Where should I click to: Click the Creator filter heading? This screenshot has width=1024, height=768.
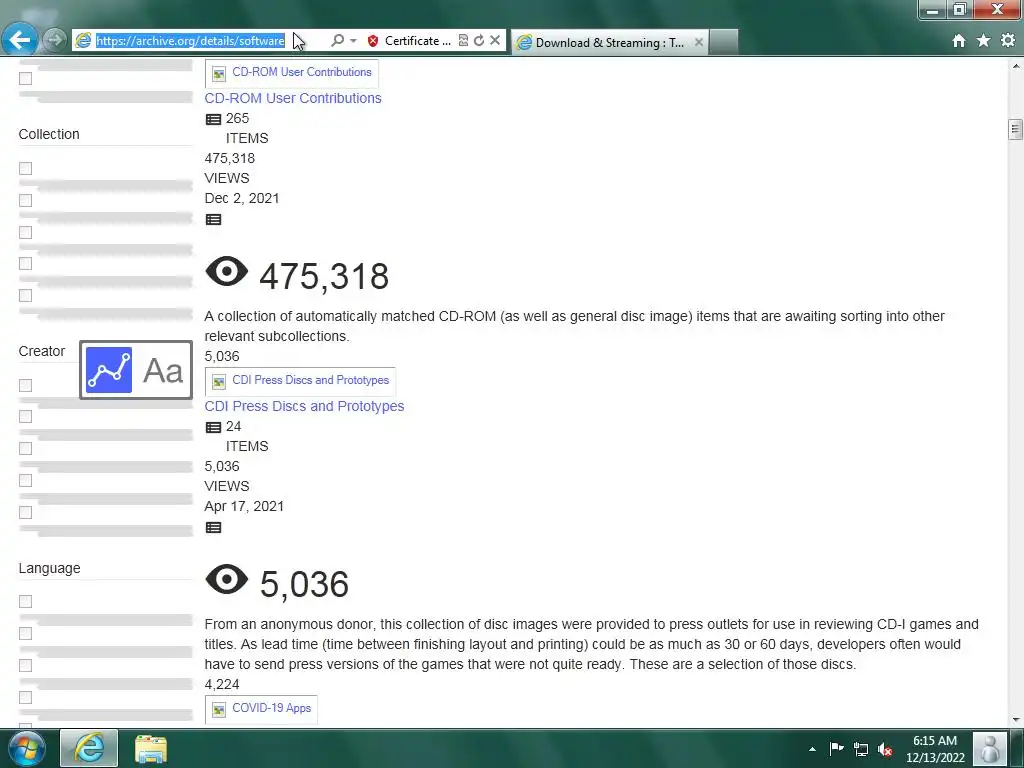(x=42, y=351)
